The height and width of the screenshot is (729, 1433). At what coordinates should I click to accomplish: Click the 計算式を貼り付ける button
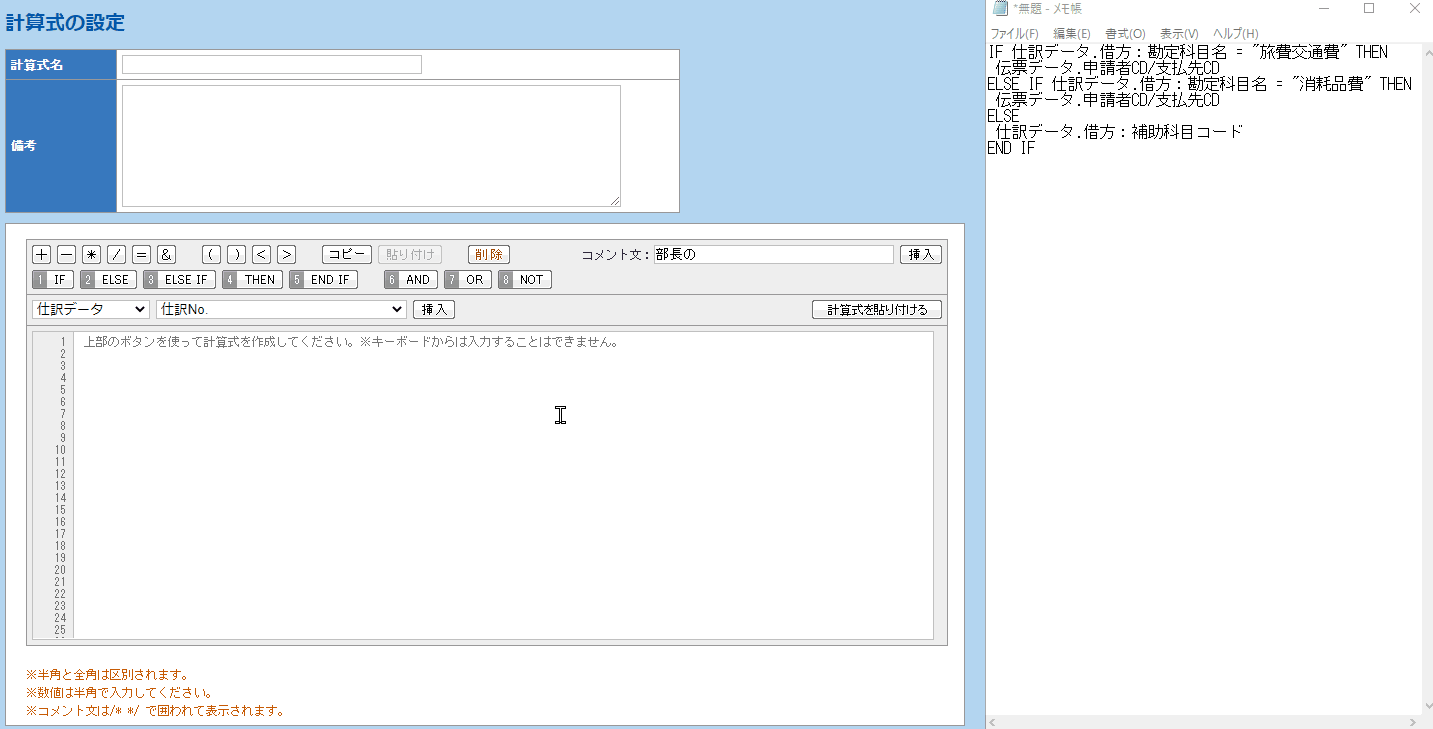pyautogui.click(x=877, y=310)
